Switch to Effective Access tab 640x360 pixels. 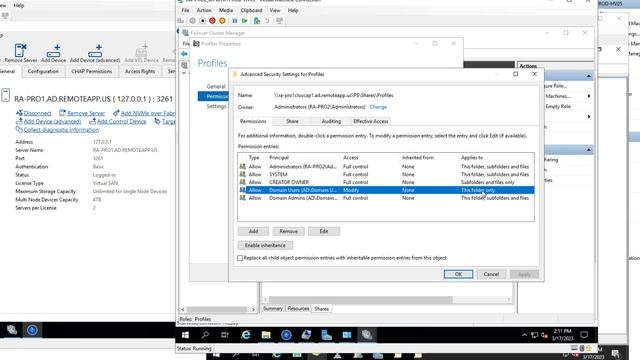point(371,121)
